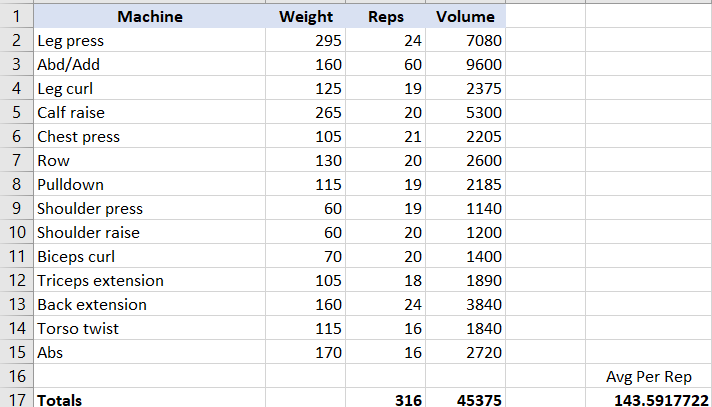Select the Reps header cell

(386, 17)
